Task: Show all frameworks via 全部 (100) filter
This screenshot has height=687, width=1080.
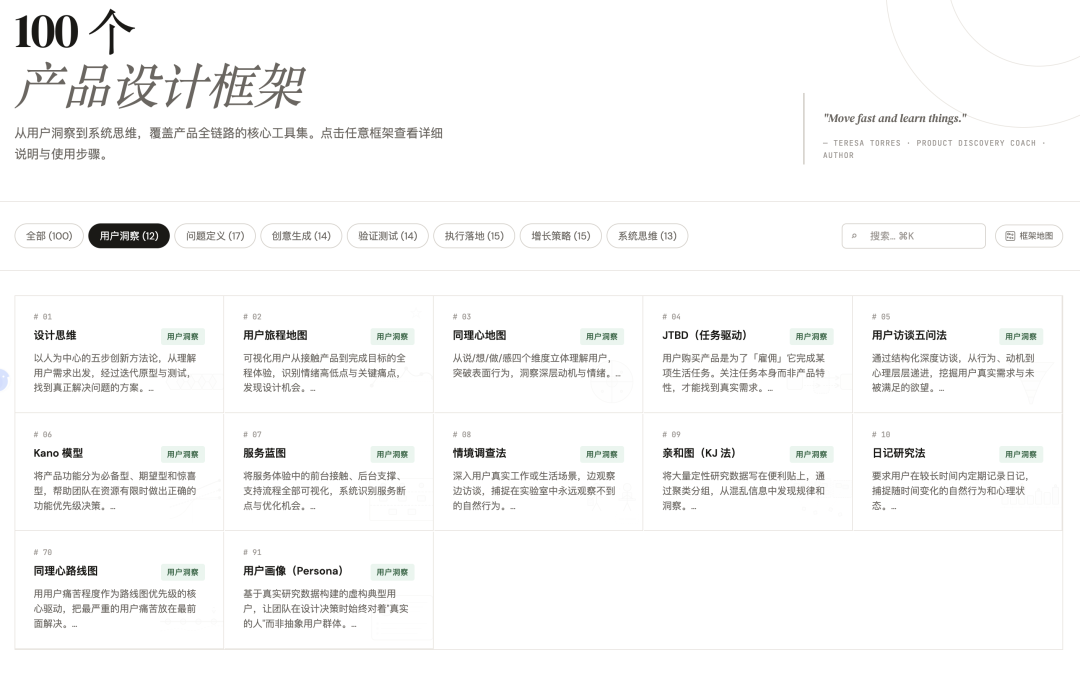Action: coord(49,236)
